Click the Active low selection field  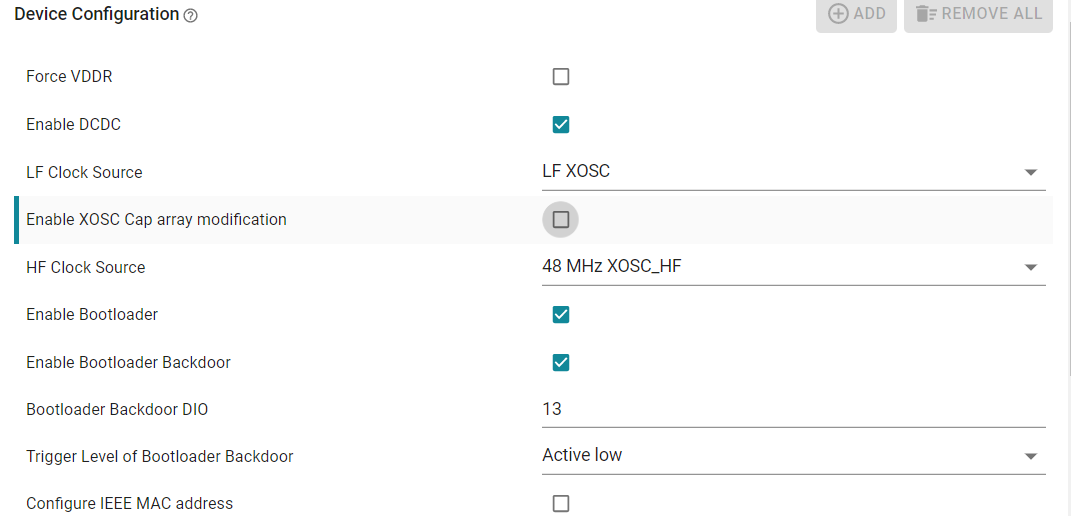793,456
